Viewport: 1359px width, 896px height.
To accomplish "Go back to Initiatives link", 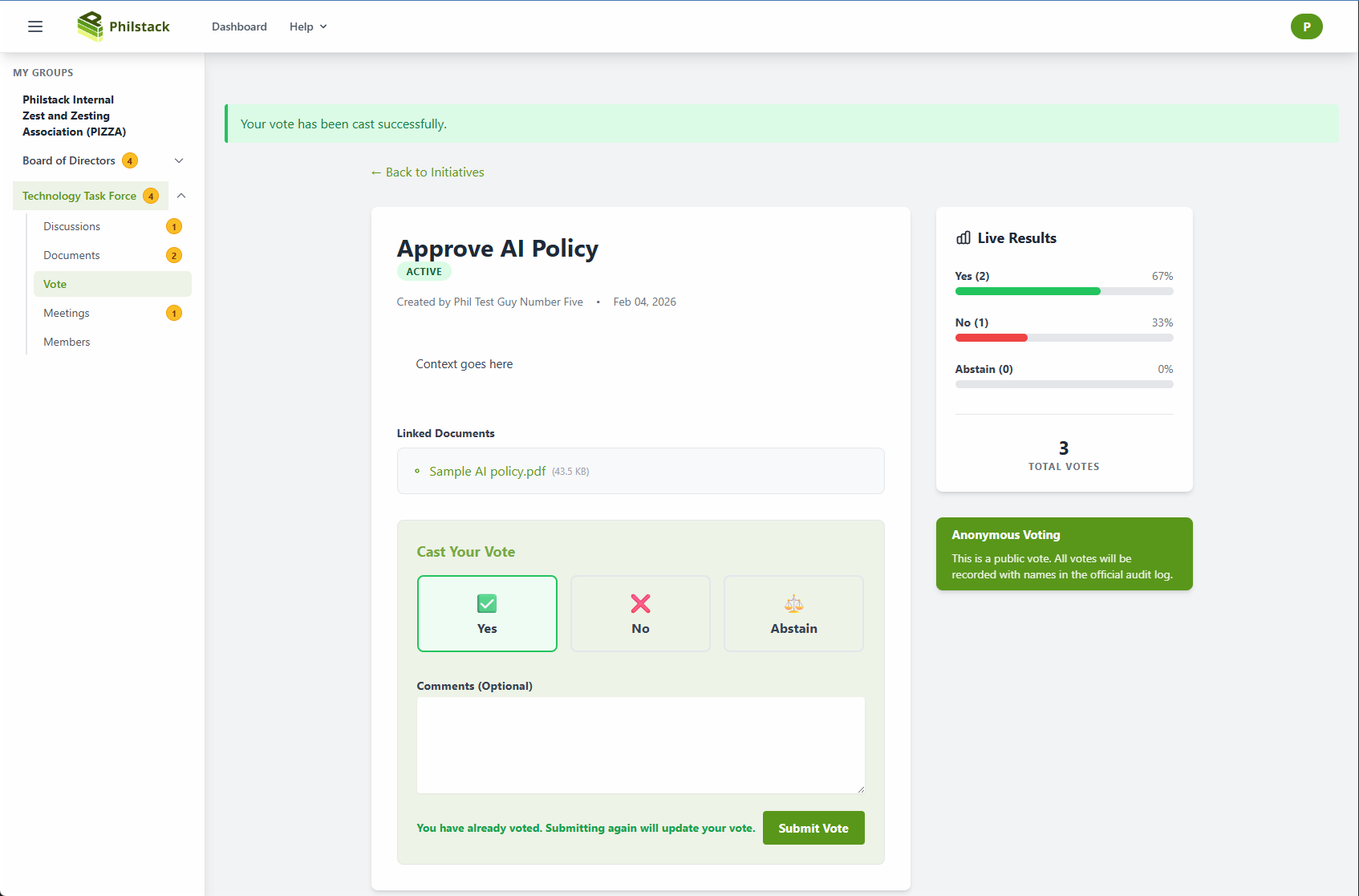I will 428,172.
